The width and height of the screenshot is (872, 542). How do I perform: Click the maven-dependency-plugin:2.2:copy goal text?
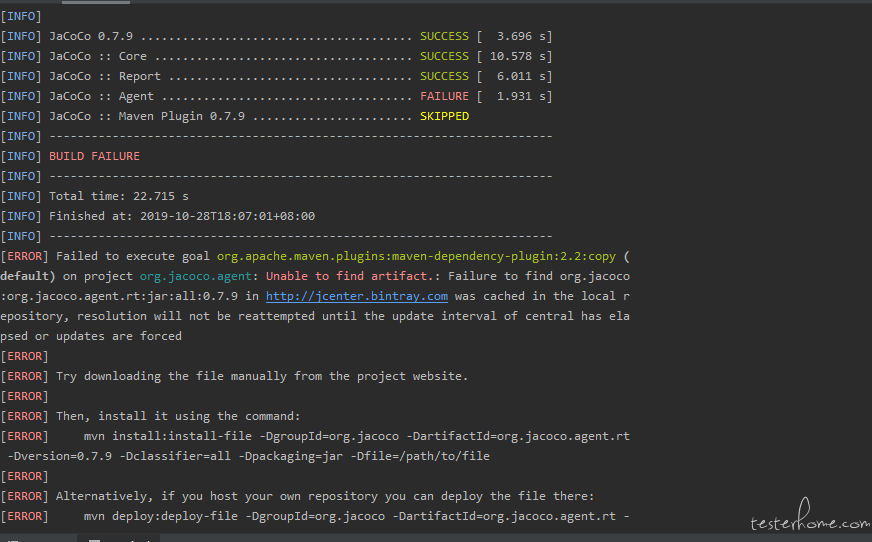(416, 256)
